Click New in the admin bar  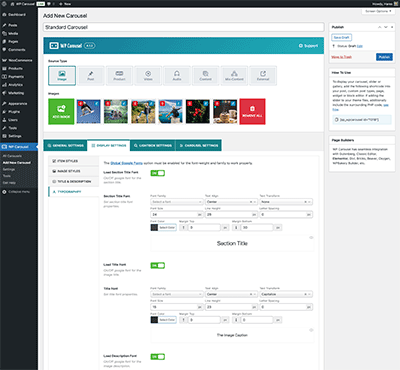tap(65, 4)
